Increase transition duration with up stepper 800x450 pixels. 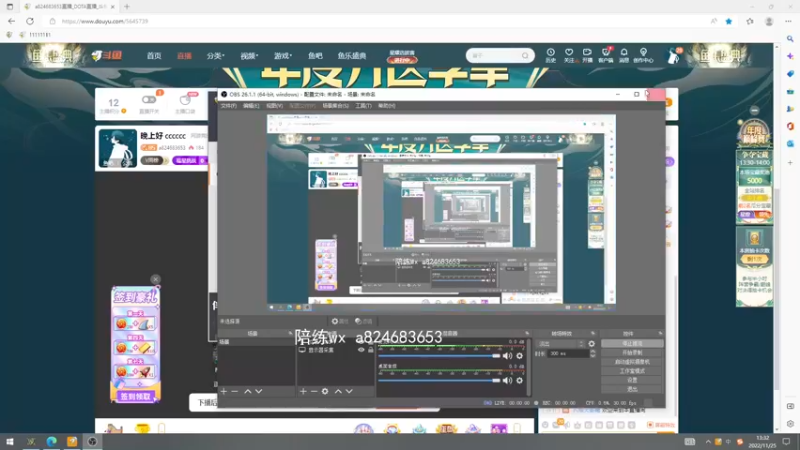592,352
